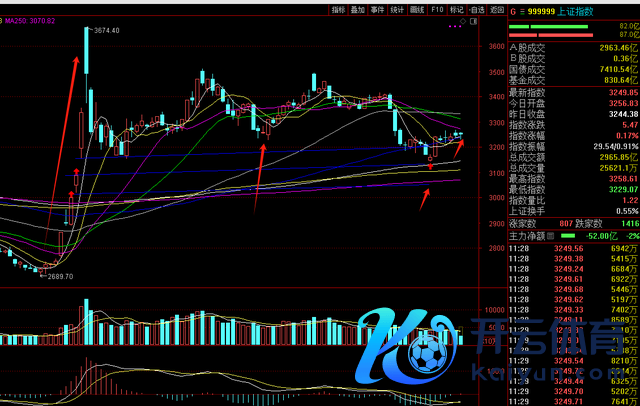Image resolution: width=640 pixels, height=406 pixels.
Task: Click the 统计 statistics button
Action: [x=397, y=9]
